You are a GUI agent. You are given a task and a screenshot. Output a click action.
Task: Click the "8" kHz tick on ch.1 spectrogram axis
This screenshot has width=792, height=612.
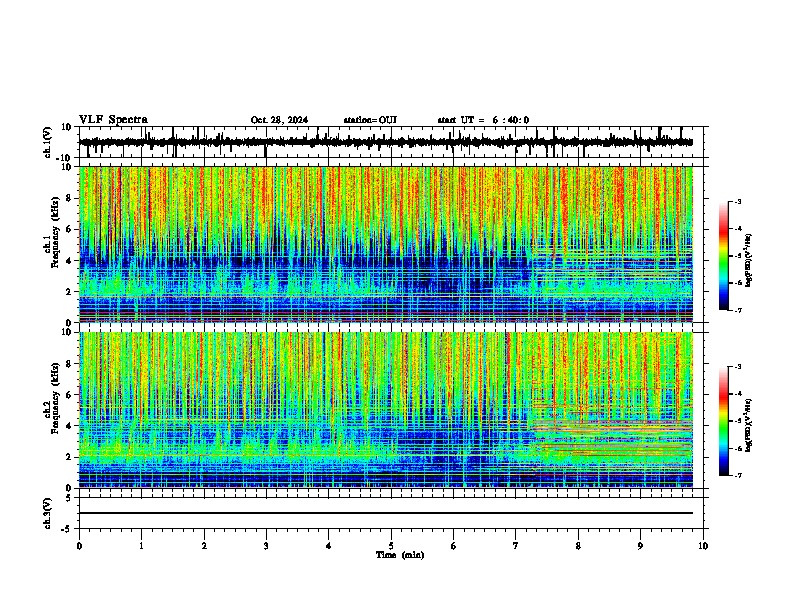70,198
